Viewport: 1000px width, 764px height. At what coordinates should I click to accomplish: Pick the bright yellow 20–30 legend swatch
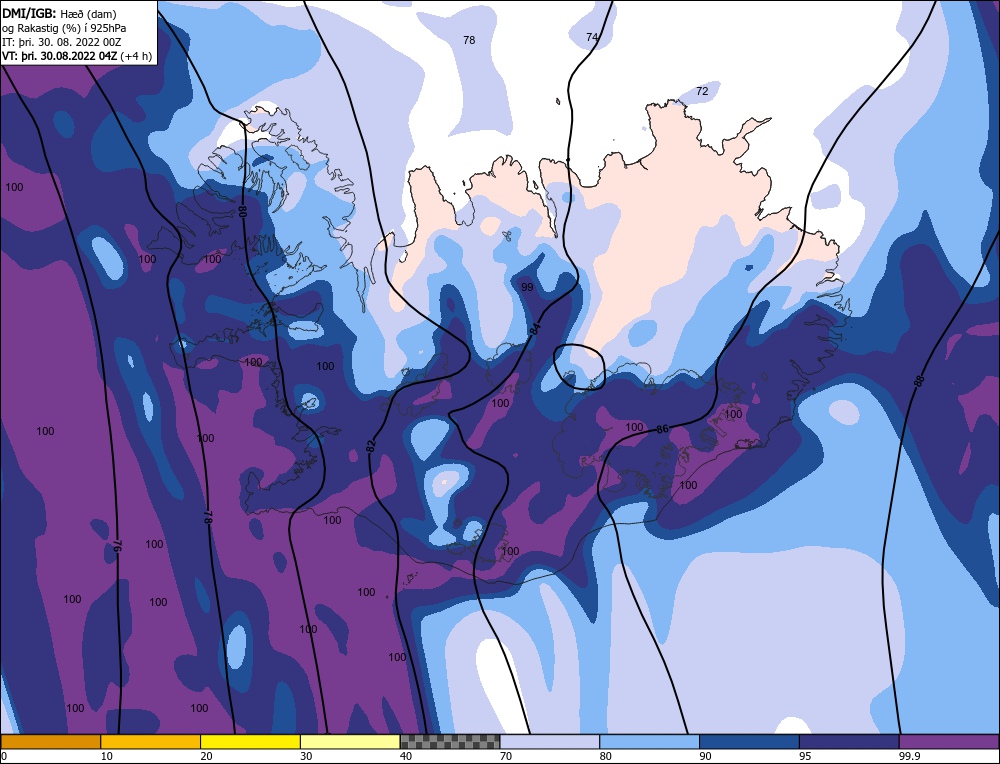(250, 742)
